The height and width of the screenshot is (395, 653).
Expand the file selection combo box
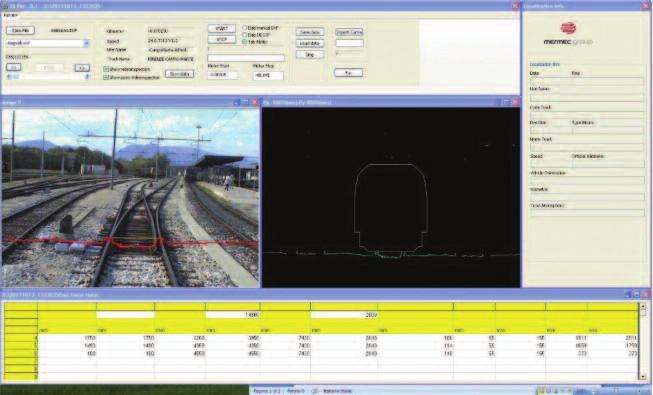click(x=86, y=43)
